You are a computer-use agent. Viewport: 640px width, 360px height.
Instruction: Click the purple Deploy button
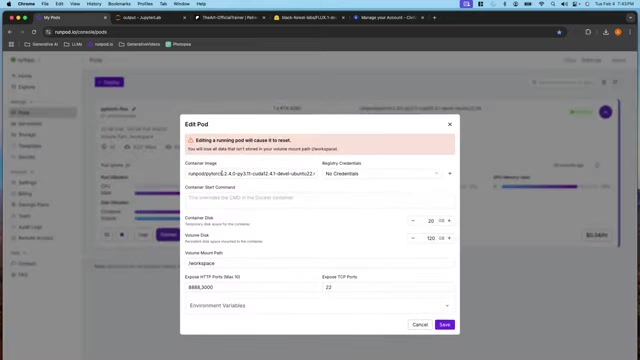click(x=109, y=82)
